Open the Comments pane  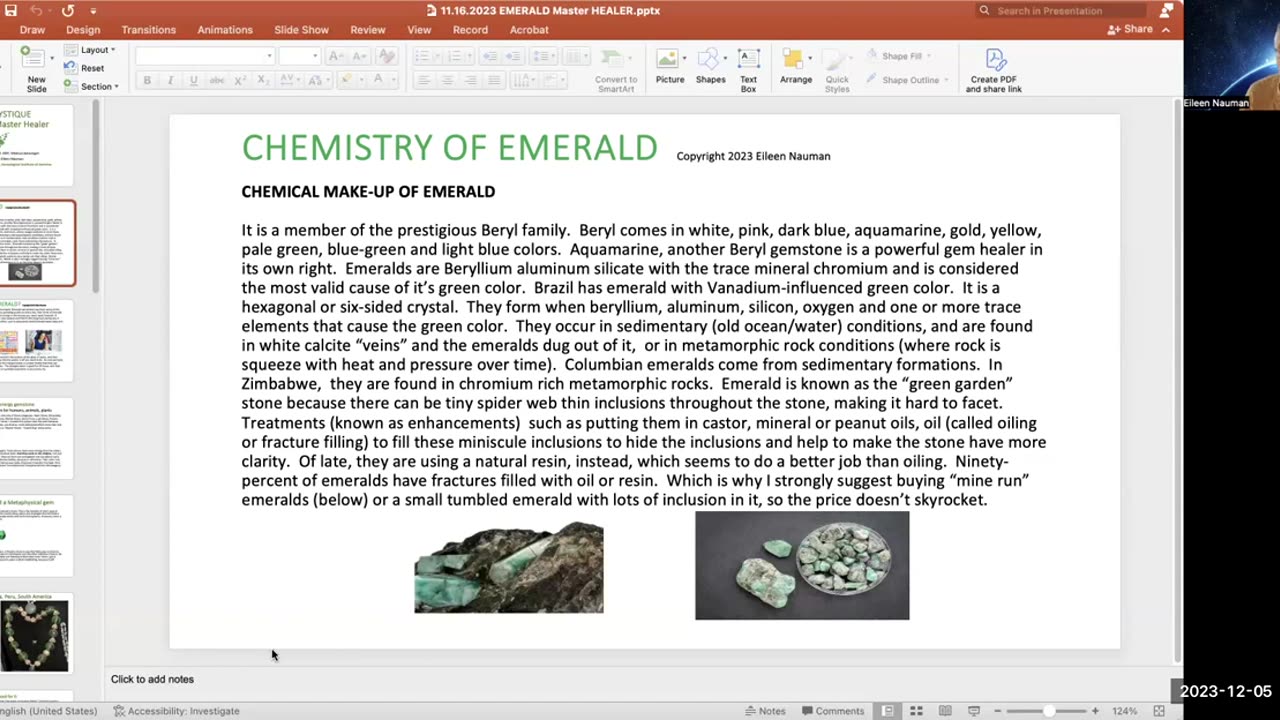click(x=833, y=711)
